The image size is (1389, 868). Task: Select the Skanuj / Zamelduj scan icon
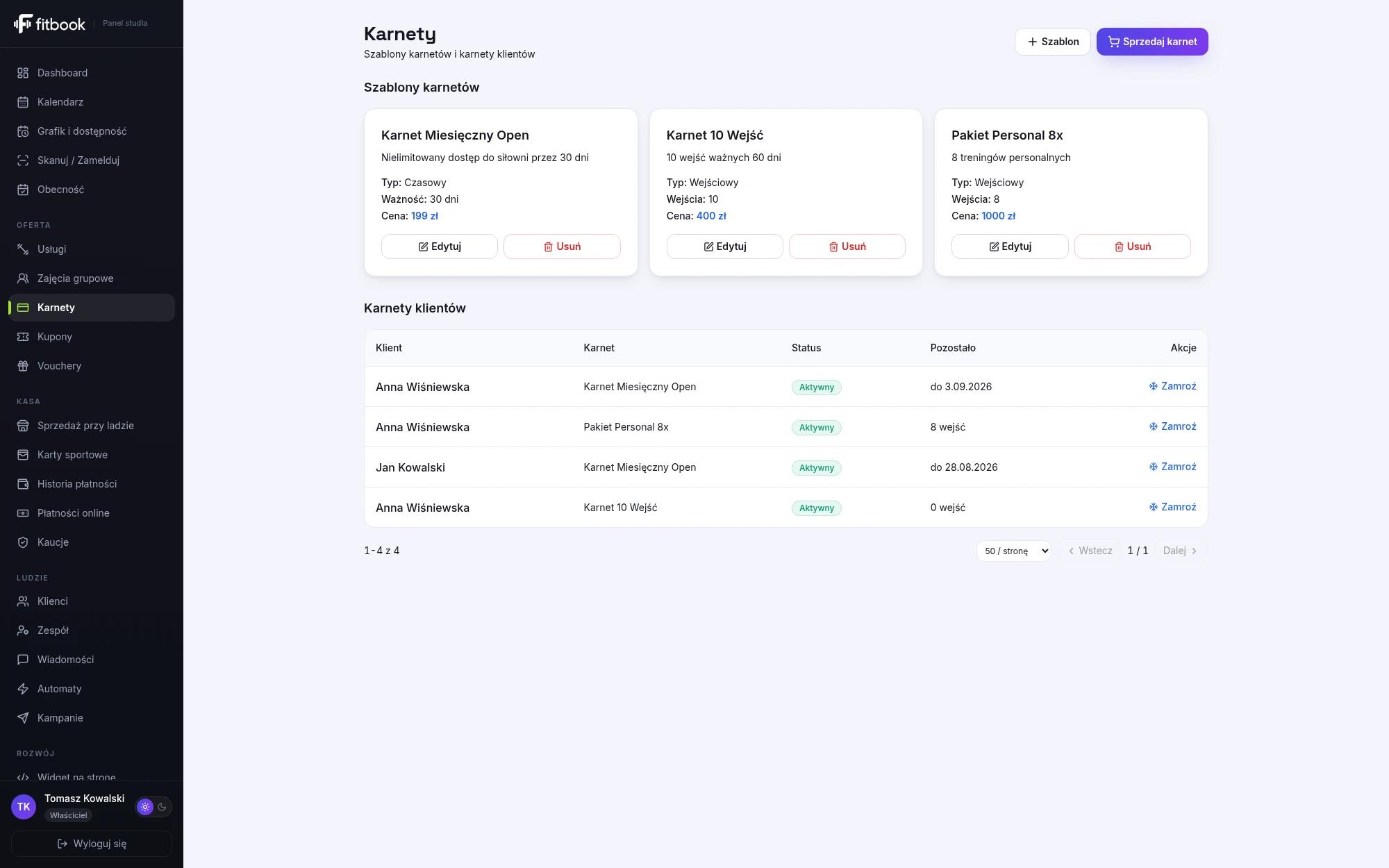point(23,160)
